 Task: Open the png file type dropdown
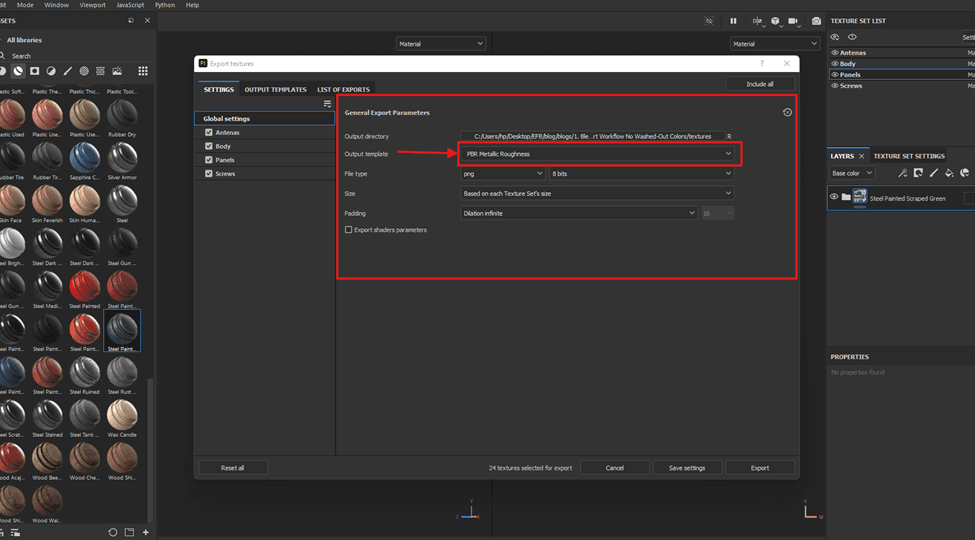coord(502,174)
